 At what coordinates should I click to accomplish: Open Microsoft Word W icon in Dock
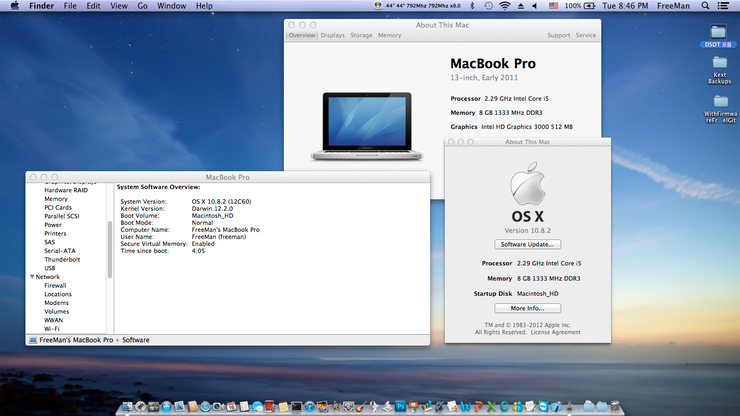(x=465, y=407)
